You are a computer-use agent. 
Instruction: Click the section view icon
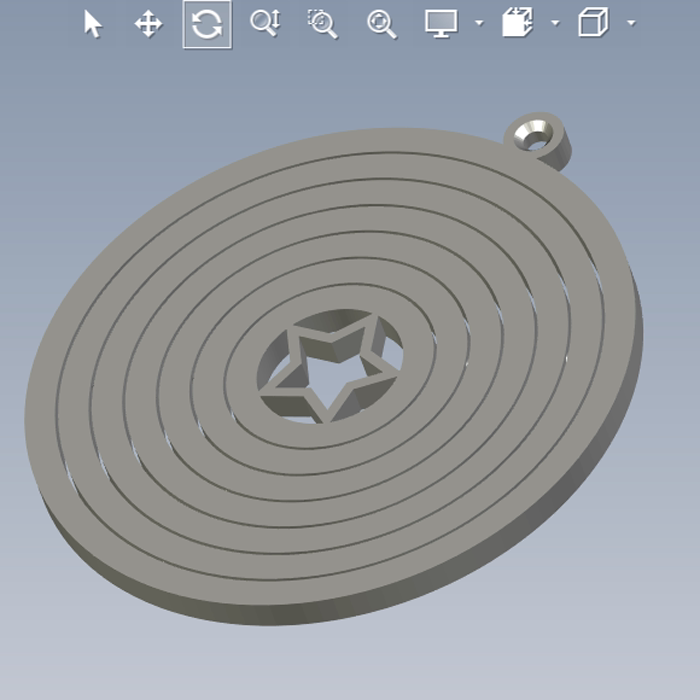click(x=517, y=22)
